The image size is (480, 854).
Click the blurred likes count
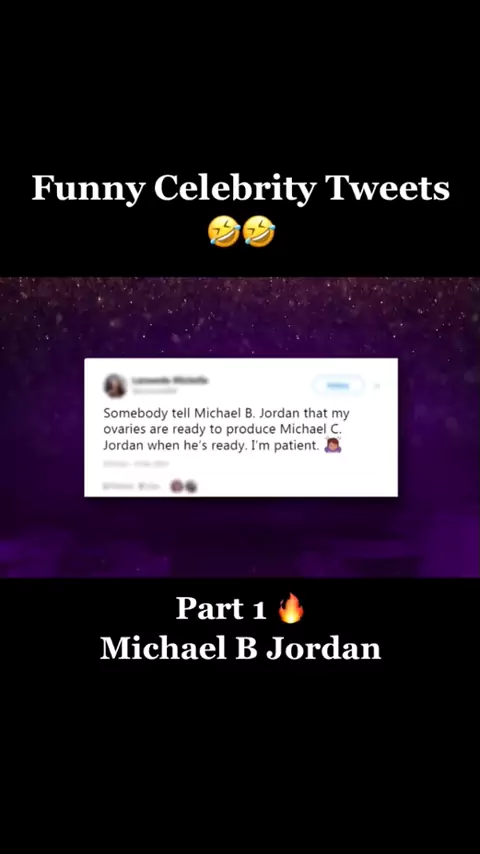[149, 486]
